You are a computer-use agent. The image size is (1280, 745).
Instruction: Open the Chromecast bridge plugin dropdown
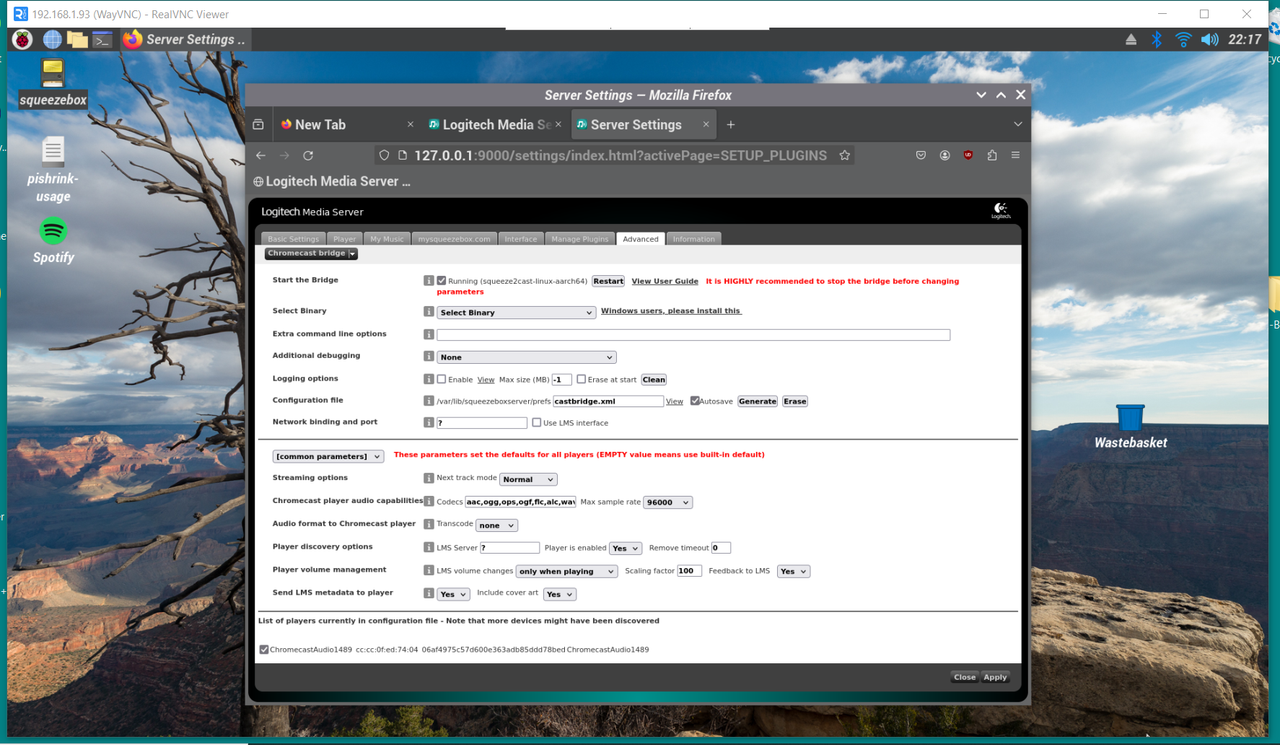coord(311,254)
